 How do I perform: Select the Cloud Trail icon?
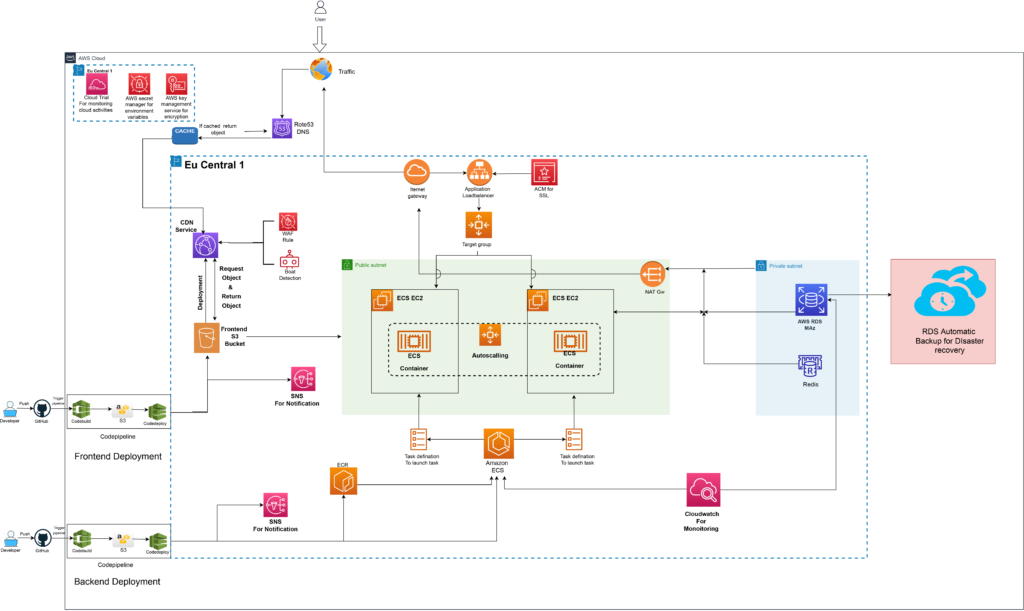coord(98,85)
